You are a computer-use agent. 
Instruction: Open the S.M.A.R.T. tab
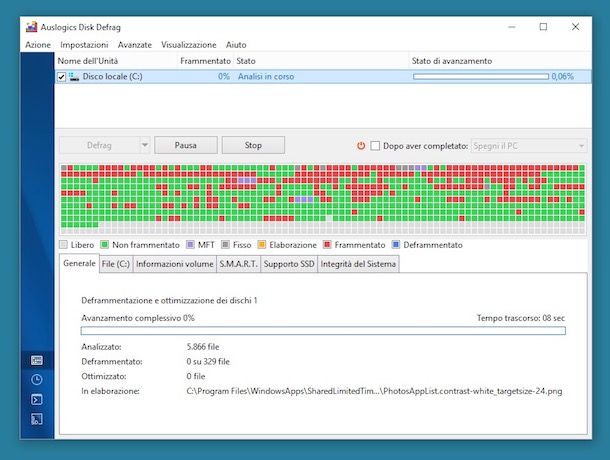[x=238, y=264]
